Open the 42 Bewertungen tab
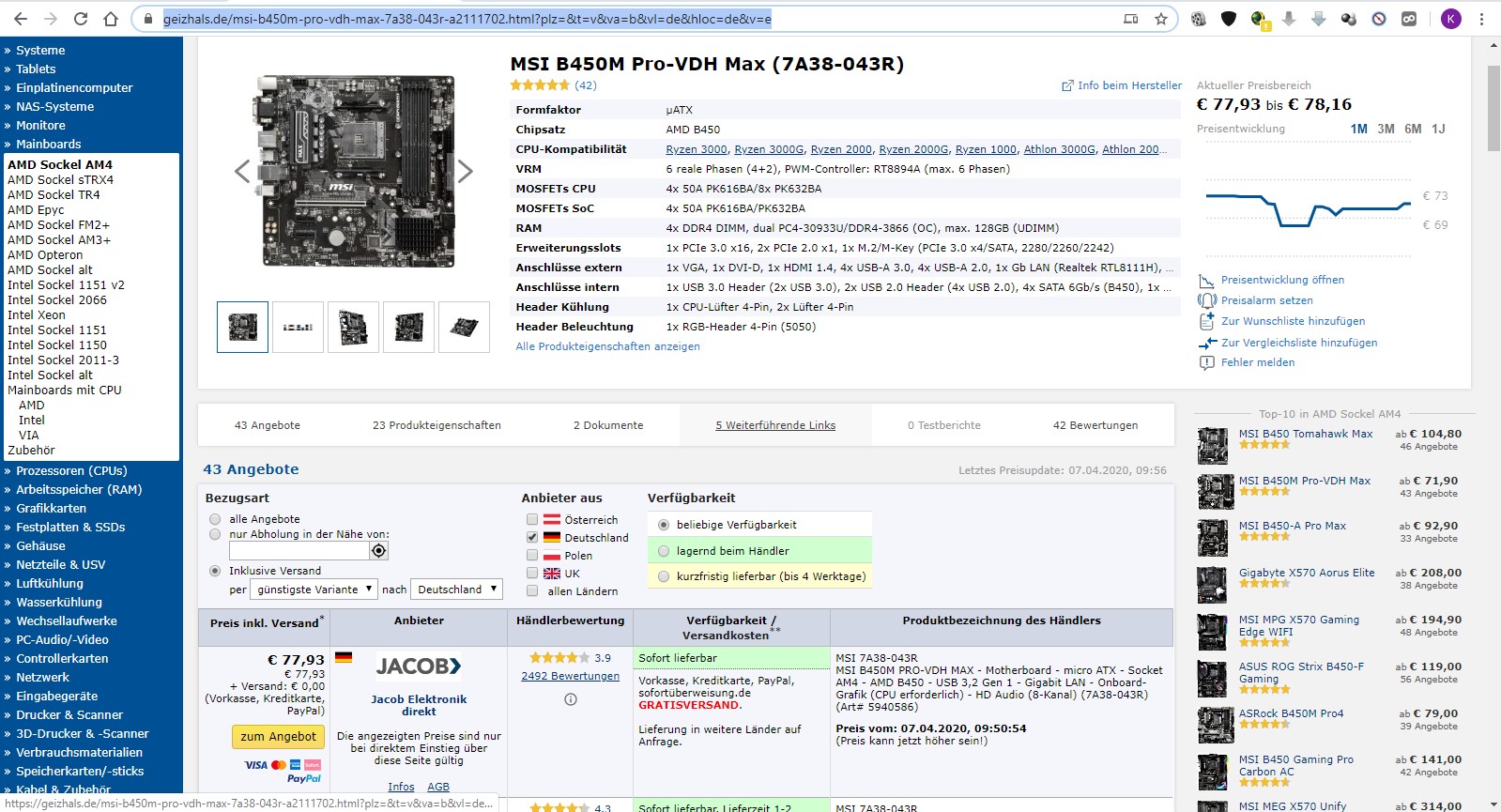 [x=1095, y=425]
